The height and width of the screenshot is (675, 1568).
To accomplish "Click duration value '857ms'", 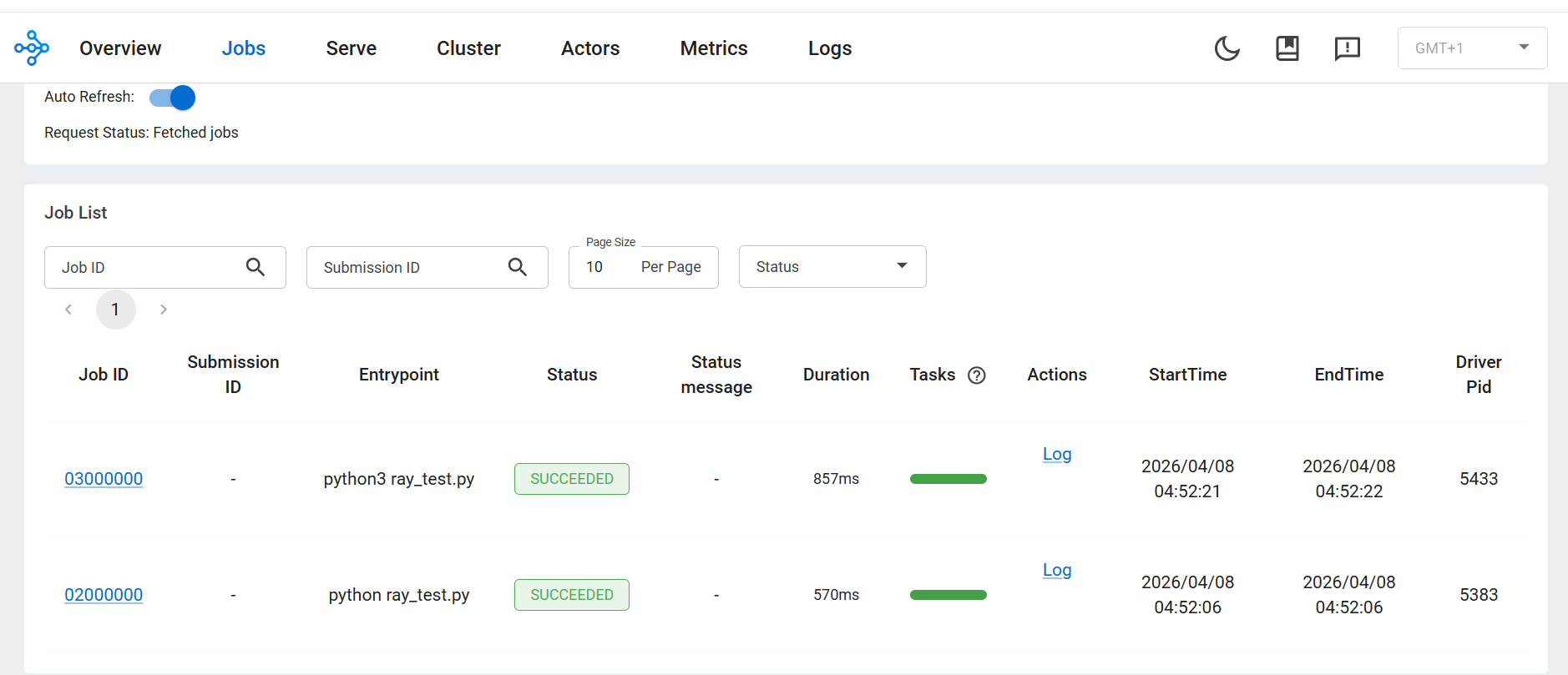I will tap(837, 479).
